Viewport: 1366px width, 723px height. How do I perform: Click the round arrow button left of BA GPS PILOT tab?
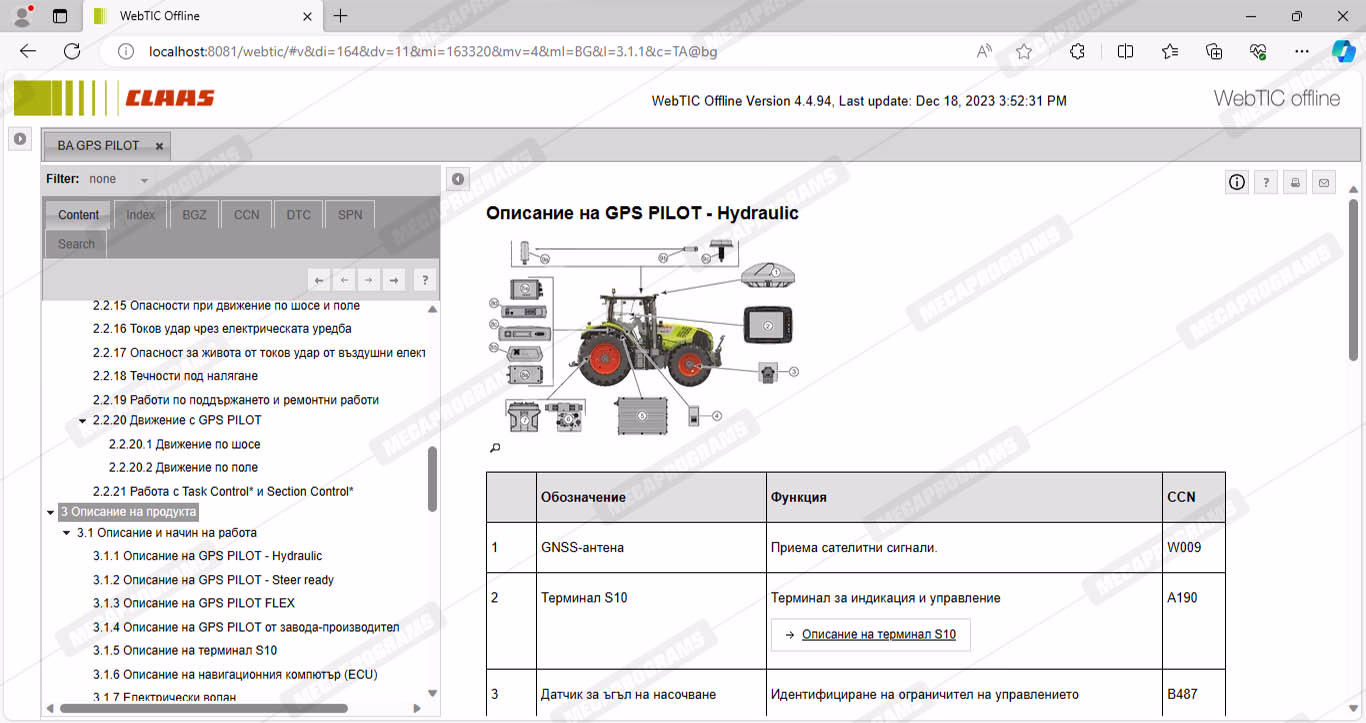(20, 139)
